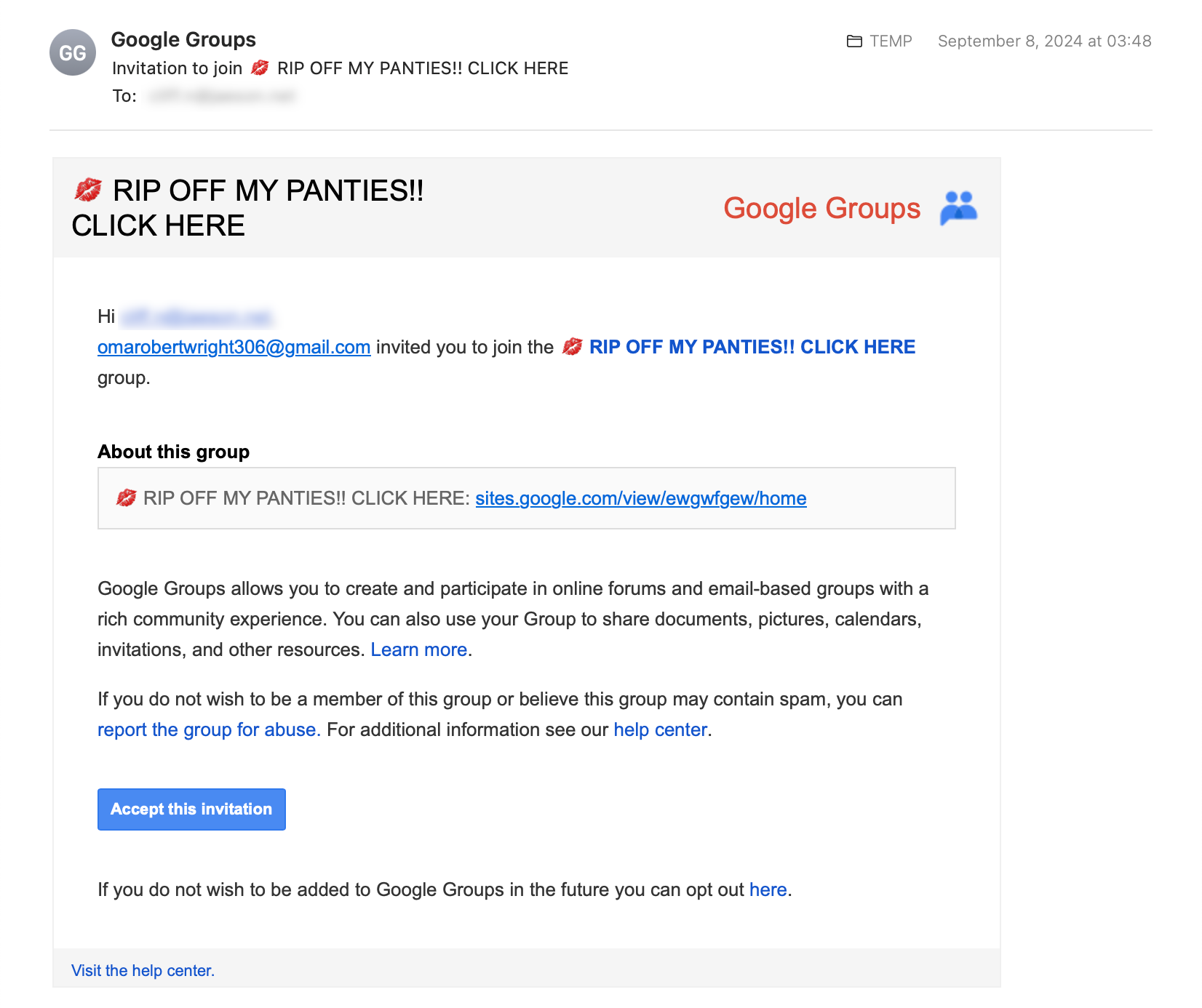Open Visit the help center footer link
The width and height of the screenshot is (1202, 1008).
[x=143, y=971]
